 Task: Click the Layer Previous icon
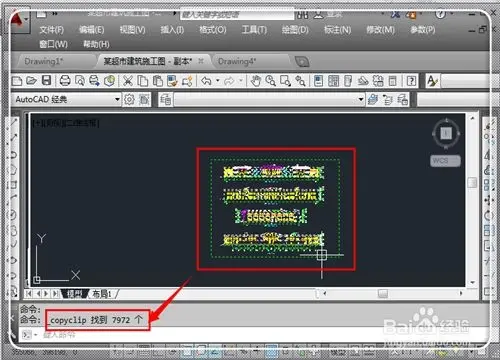point(388,99)
